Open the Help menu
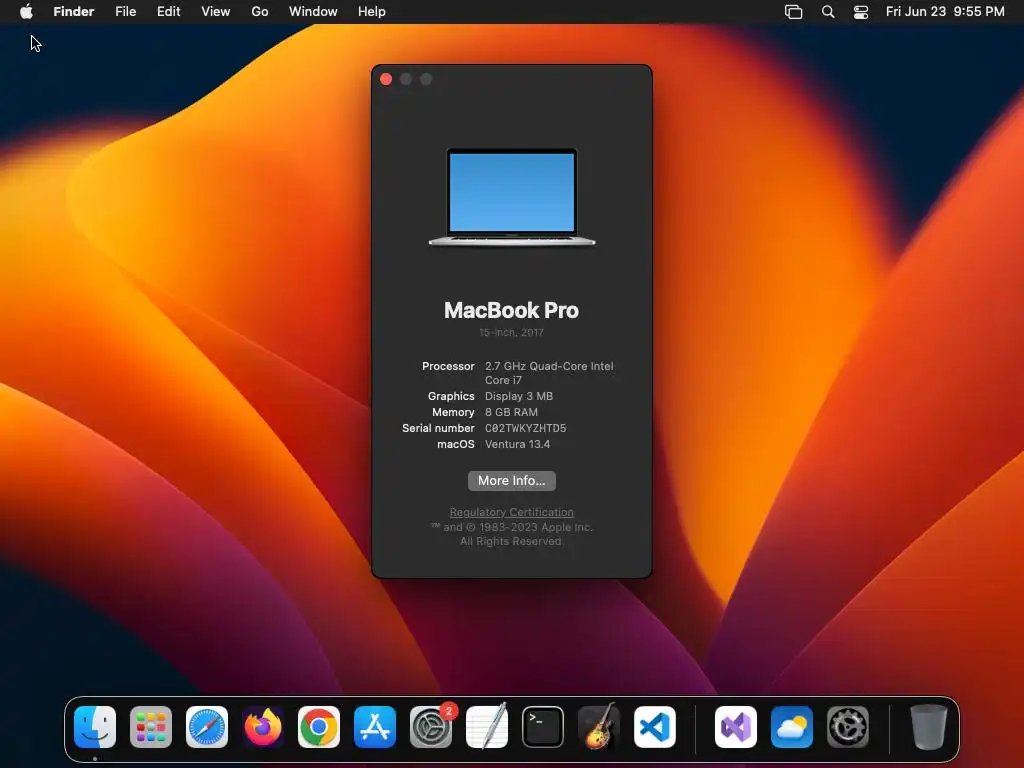This screenshot has height=768, width=1024. click(x=372, y=11)
